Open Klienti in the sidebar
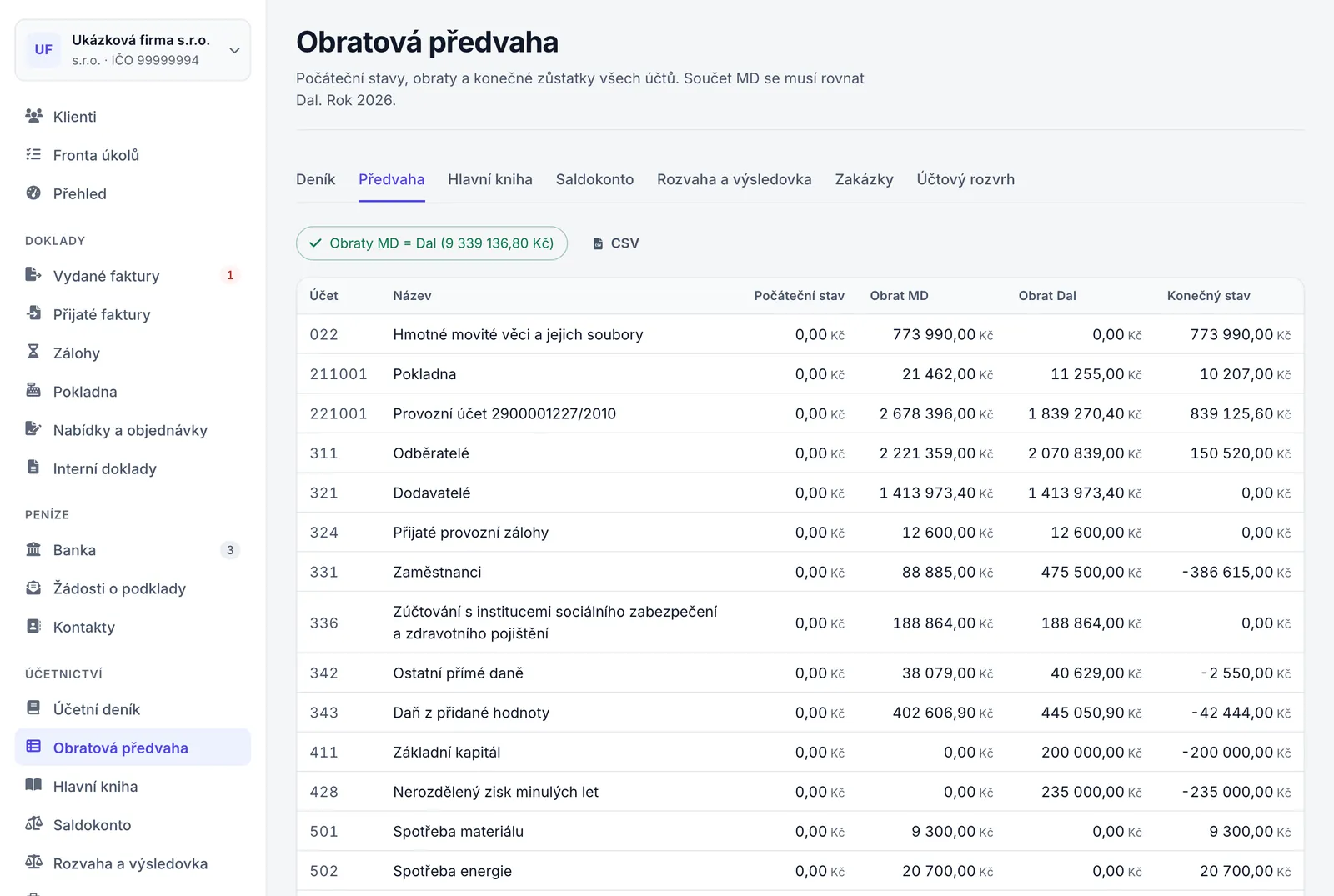 (x=133, y=117)
